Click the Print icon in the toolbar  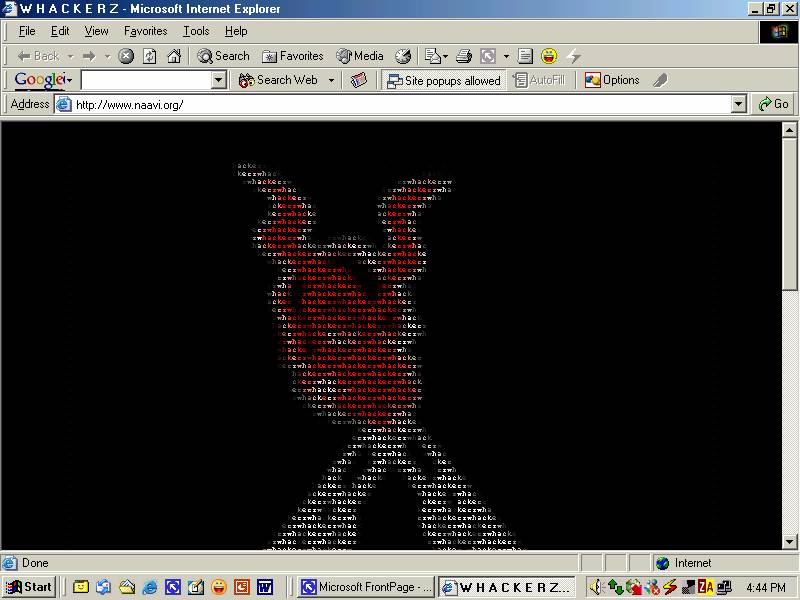[x=464, y=56]
